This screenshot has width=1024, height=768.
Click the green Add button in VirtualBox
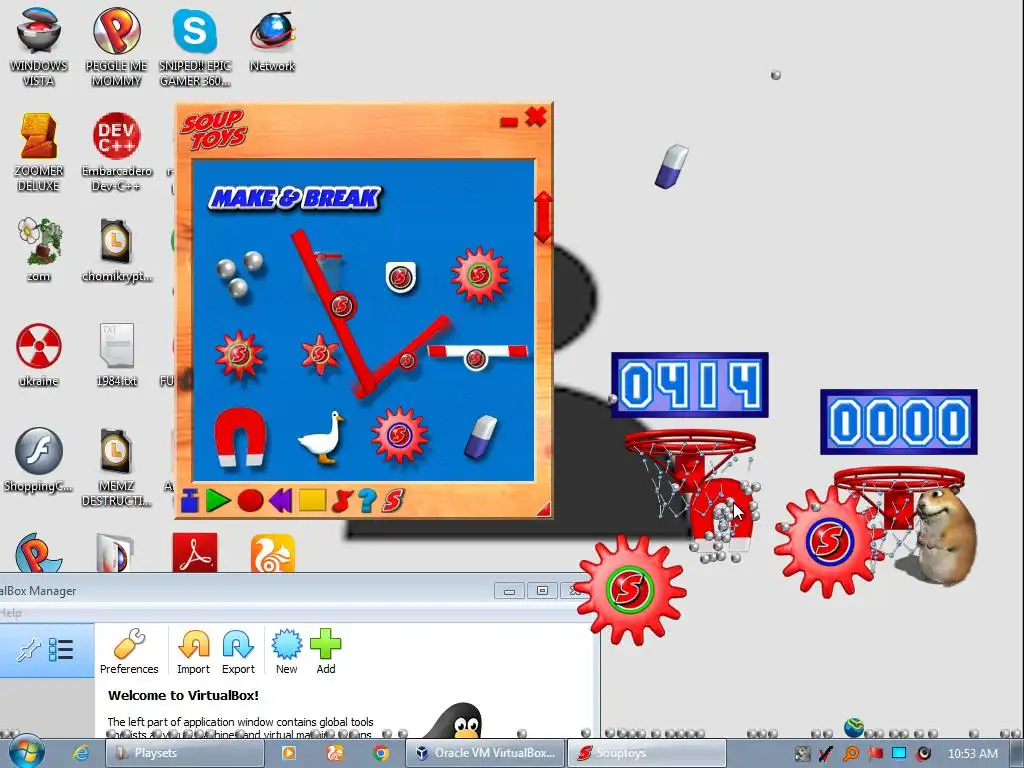pyautogui.click(x=326, y=650)
